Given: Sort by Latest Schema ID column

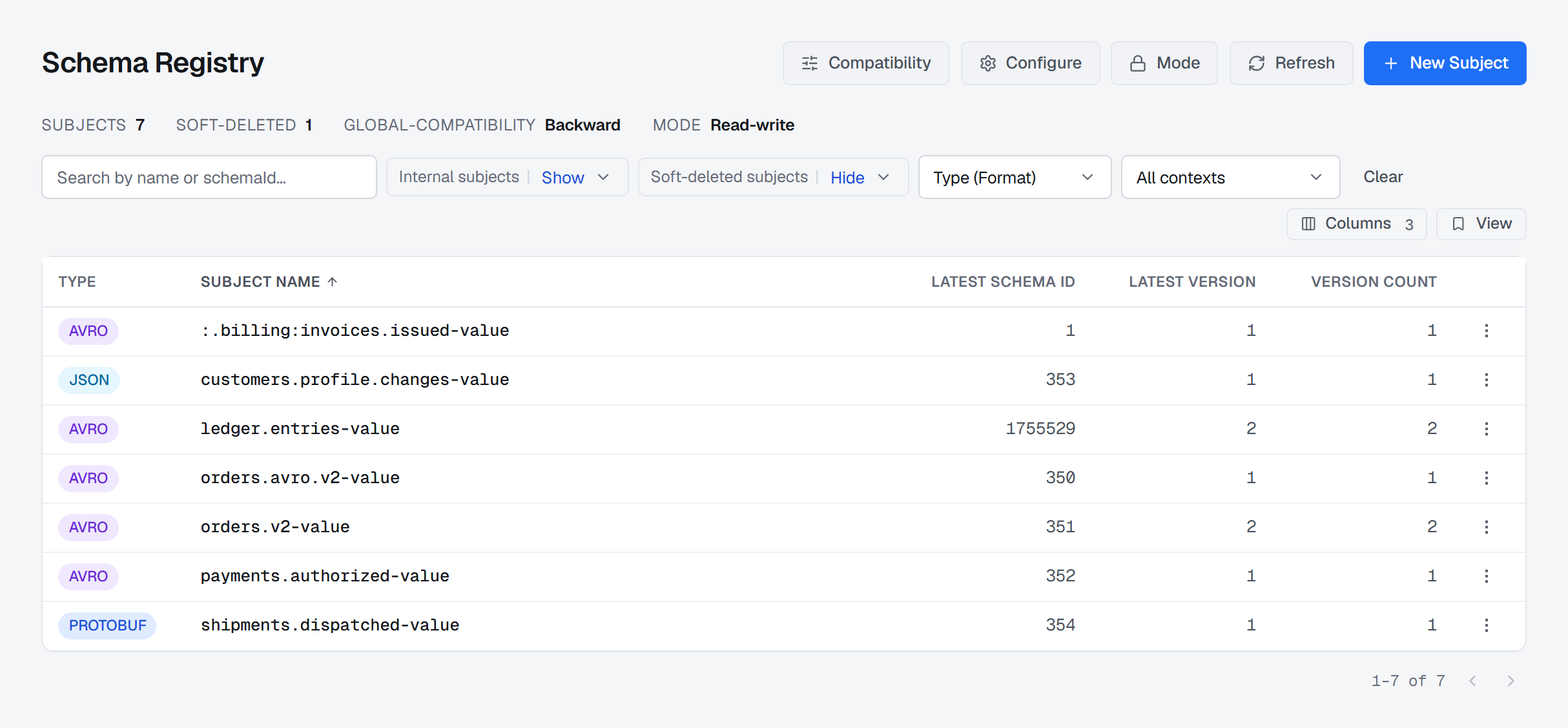Looking at the screenshot, I should (1003, 282).
